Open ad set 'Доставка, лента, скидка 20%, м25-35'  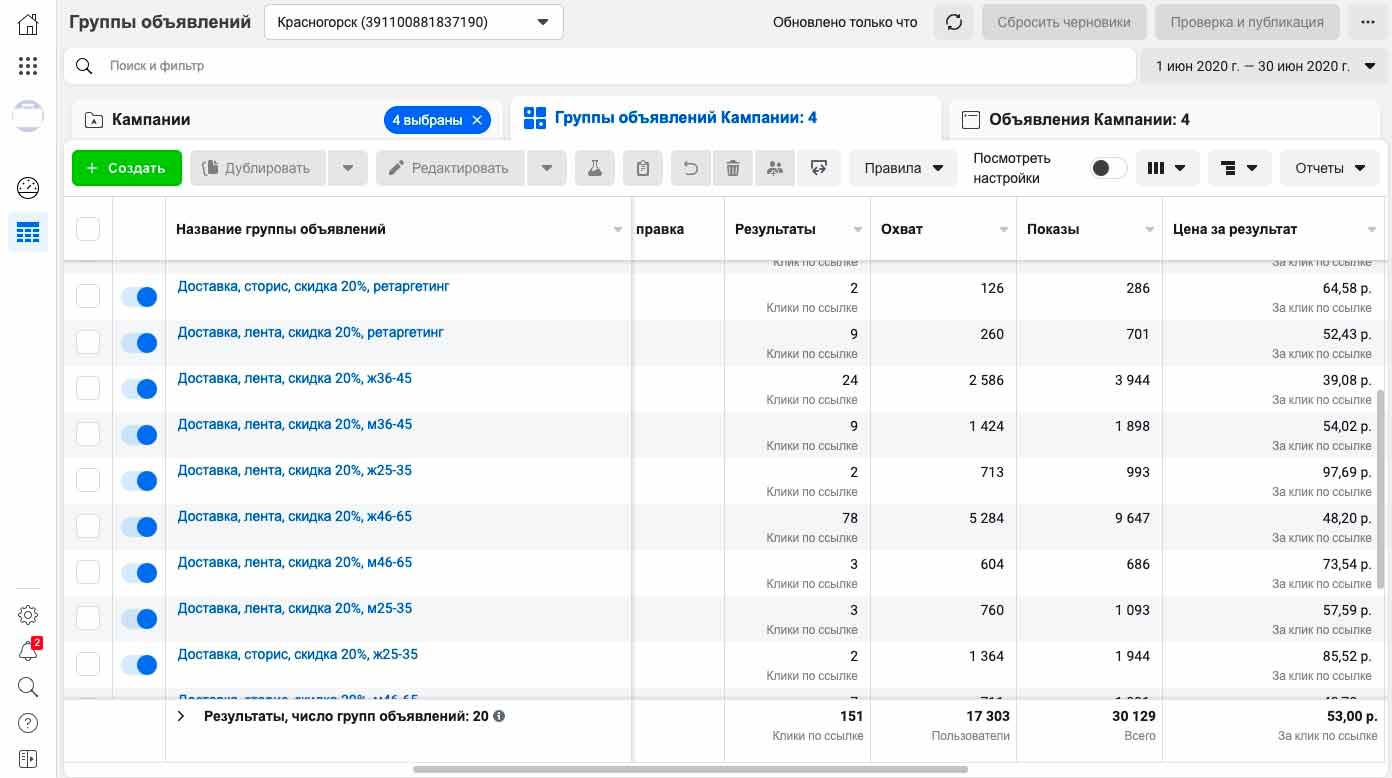pyautogui.click(x=295, y=608)
